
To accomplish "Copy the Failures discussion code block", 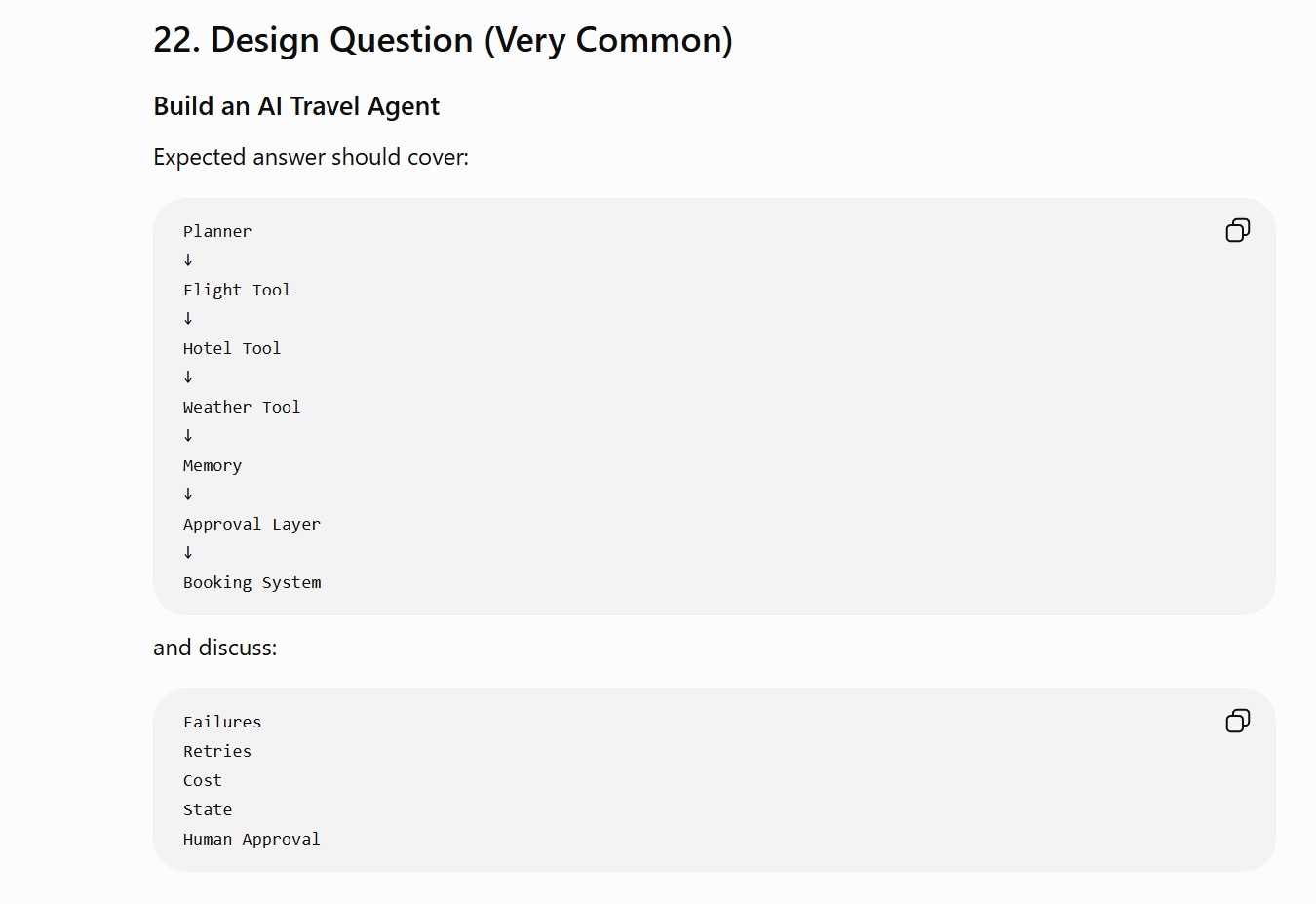I will [x=1237, y=721].
